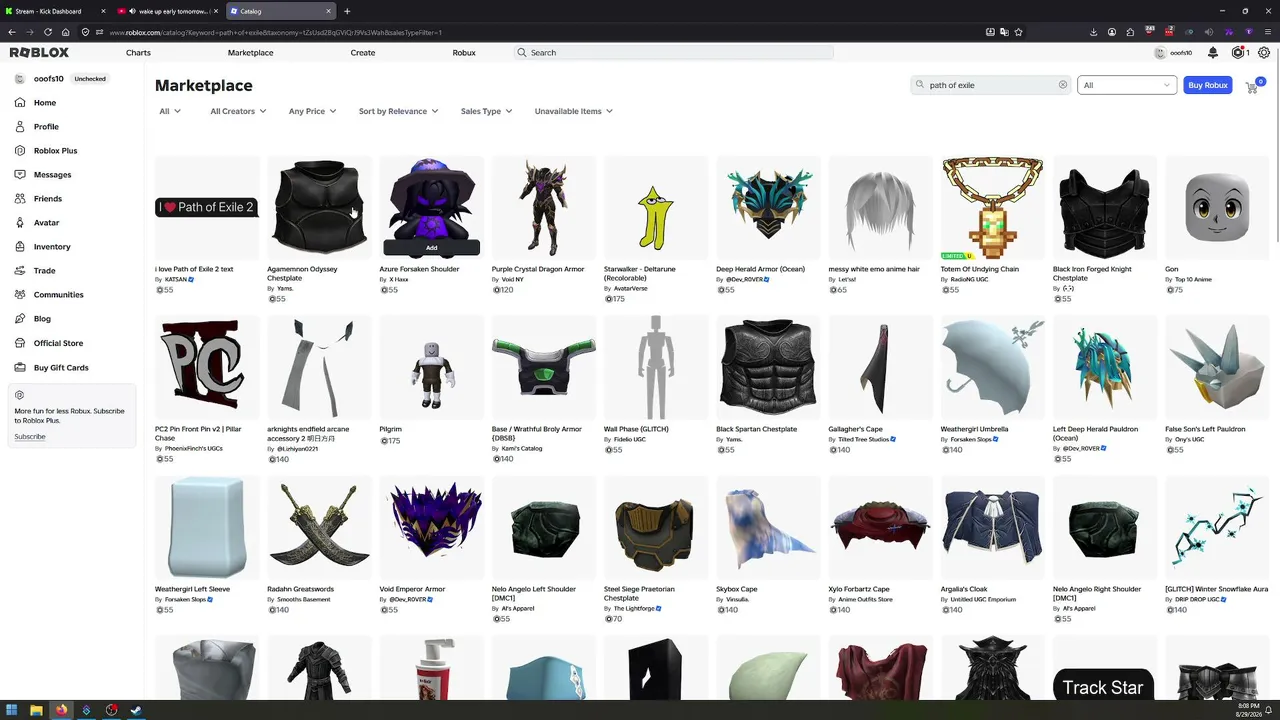Click the Roblox logo in the header
Viewport: 1280px width, 720px height.
pyautogui.click(x=39, y=52)
